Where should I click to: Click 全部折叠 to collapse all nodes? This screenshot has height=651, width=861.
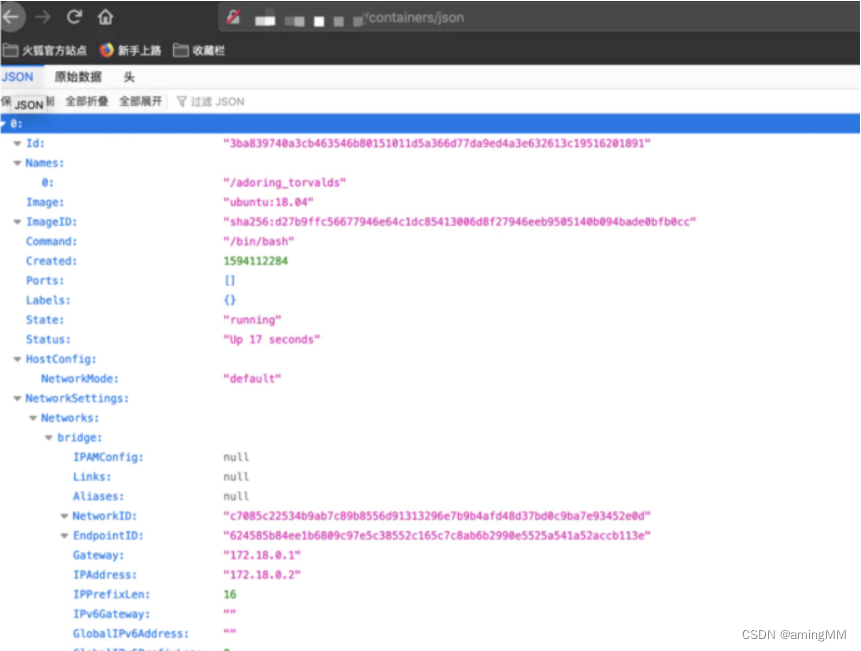point(87,101)
